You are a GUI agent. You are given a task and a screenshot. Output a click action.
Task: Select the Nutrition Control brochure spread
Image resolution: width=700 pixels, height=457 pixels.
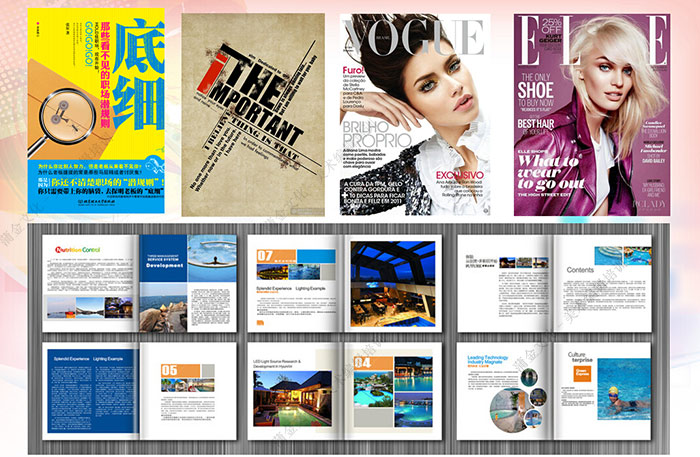(139, 283)
